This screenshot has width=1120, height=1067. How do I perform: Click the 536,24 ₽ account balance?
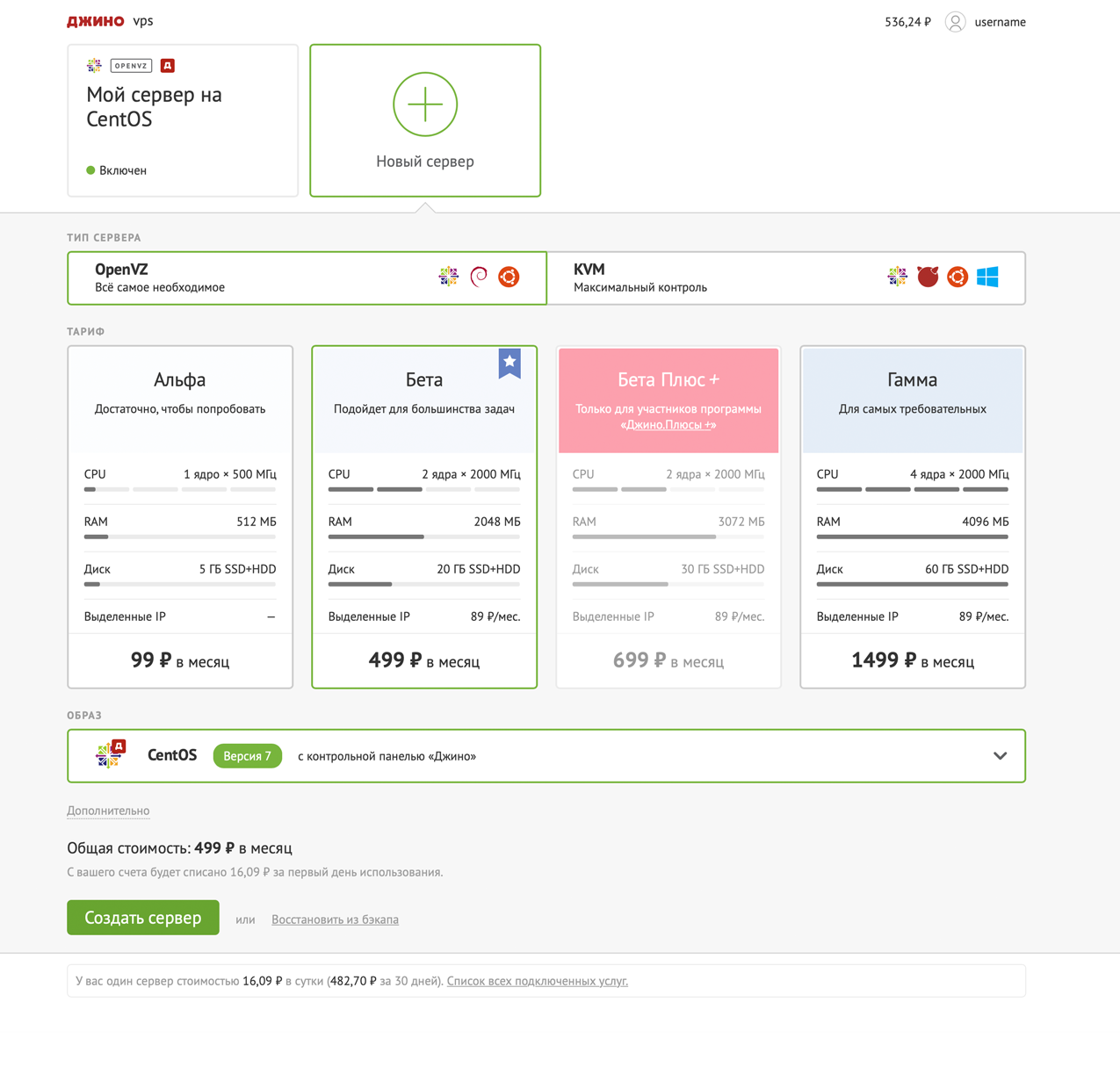907,22
